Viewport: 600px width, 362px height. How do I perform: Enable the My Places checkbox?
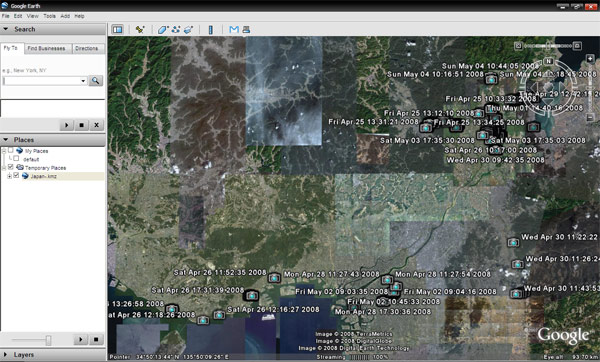tap(11, 150)
